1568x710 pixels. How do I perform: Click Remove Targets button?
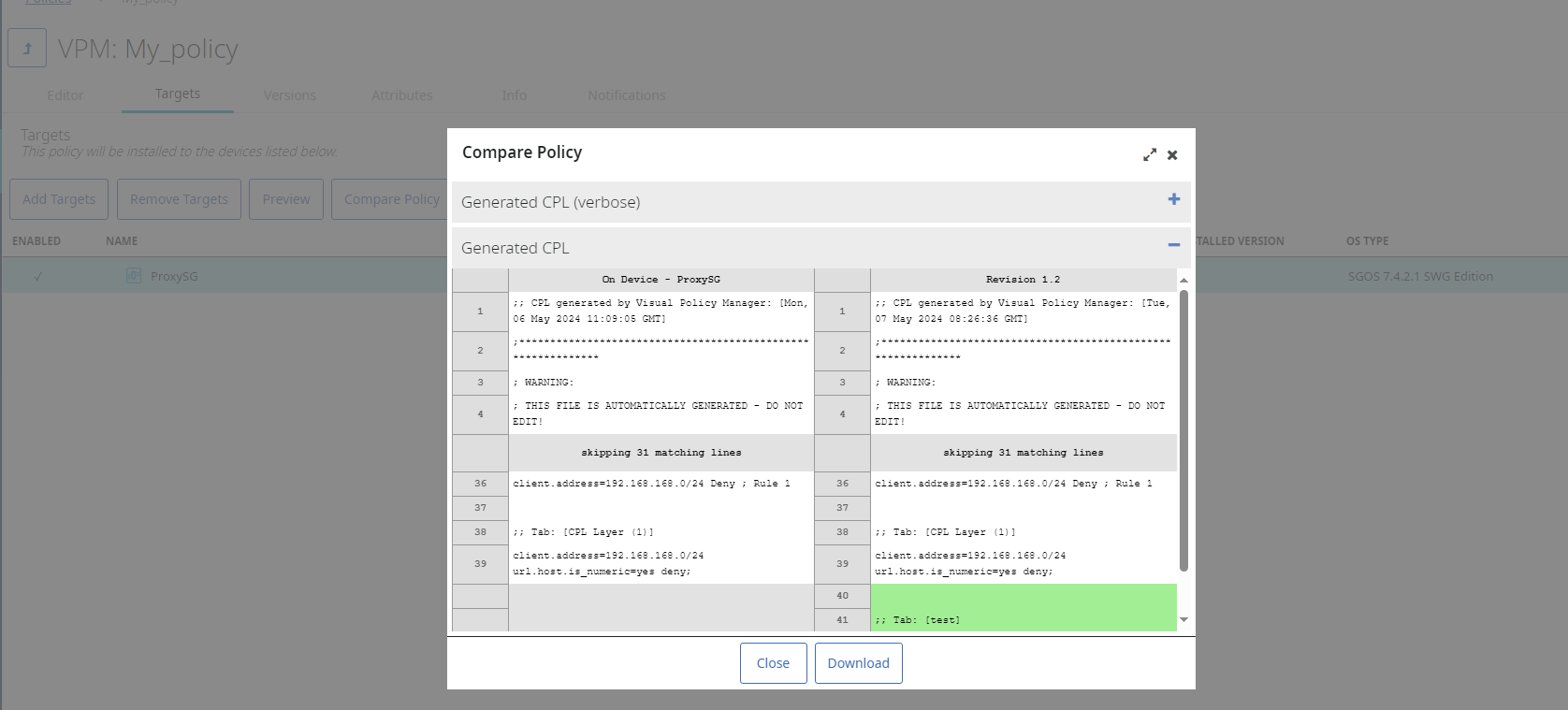point(179,199)
